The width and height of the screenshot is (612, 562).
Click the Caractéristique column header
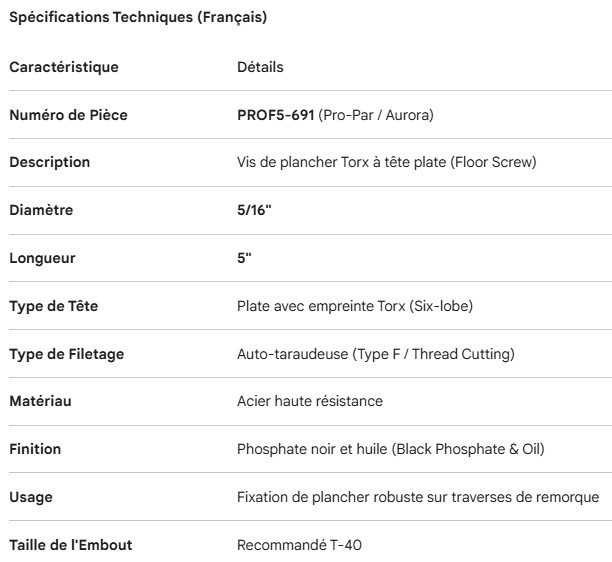coord(64,67)
